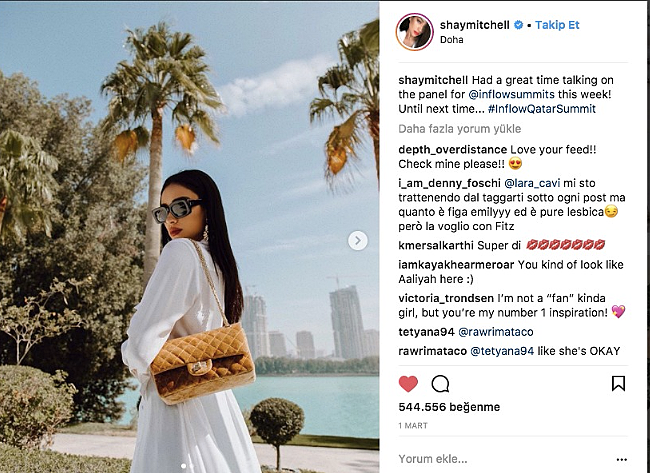Follow via Takip Et link
Screen dimensions: 650x473
click(x=557, y=25)
